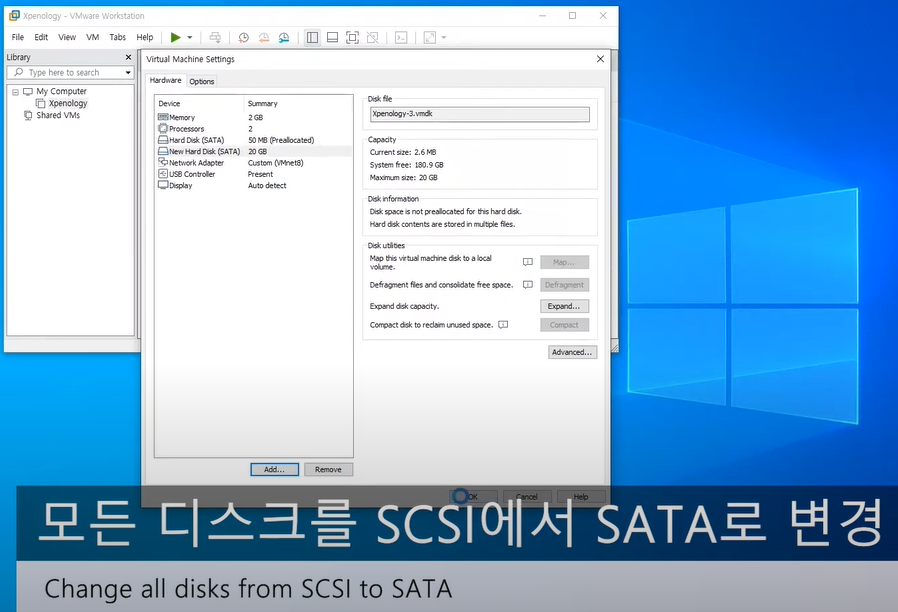The height and width of the screenshot is (612, 898).
Task: Select the Xpenology VM in the library
Action: point(68,103)
